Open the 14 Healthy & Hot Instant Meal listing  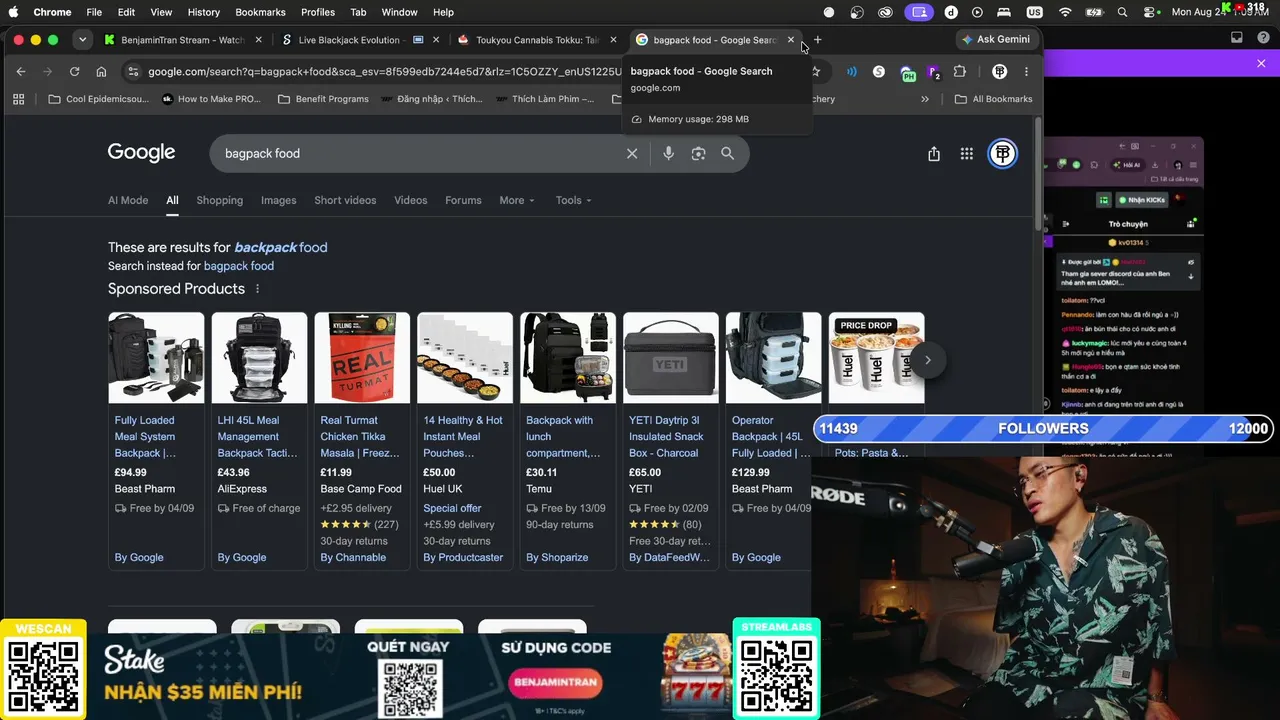pos(463,436)
